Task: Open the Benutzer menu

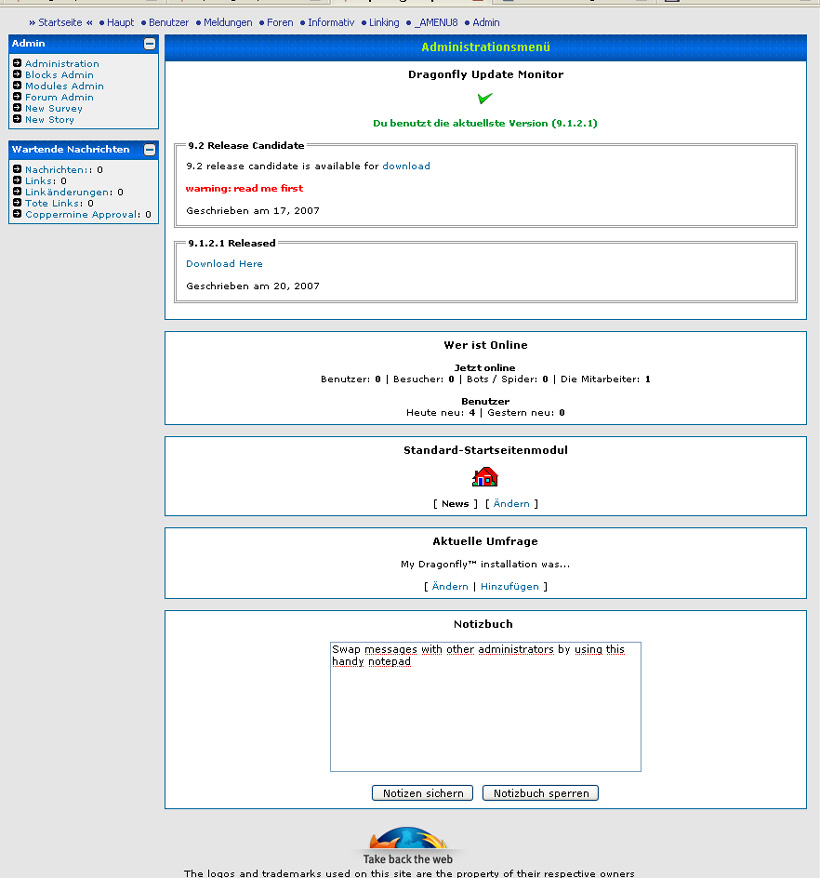Action: (169, 22)
